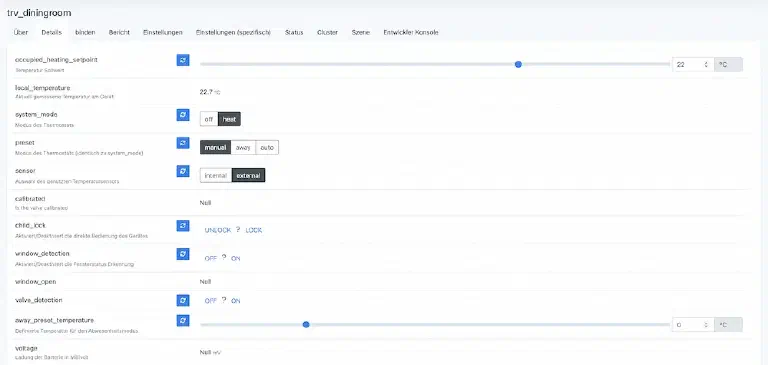
Task: Choose the external sensor
Action: point(248,175)
